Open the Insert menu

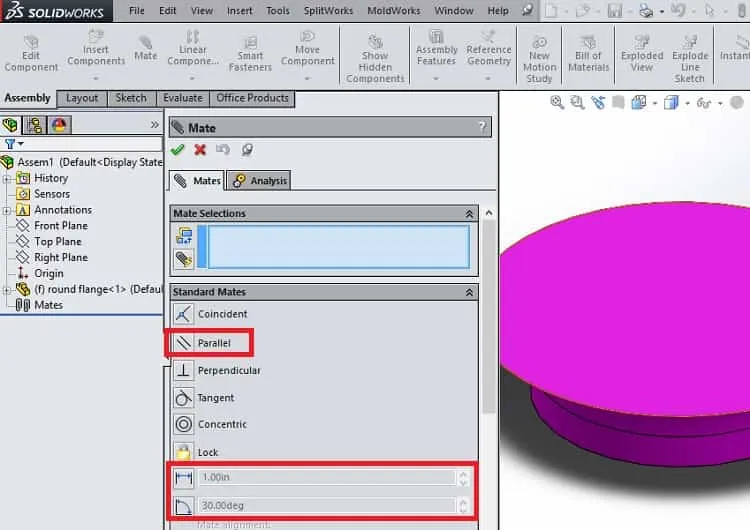pos(239,11)
